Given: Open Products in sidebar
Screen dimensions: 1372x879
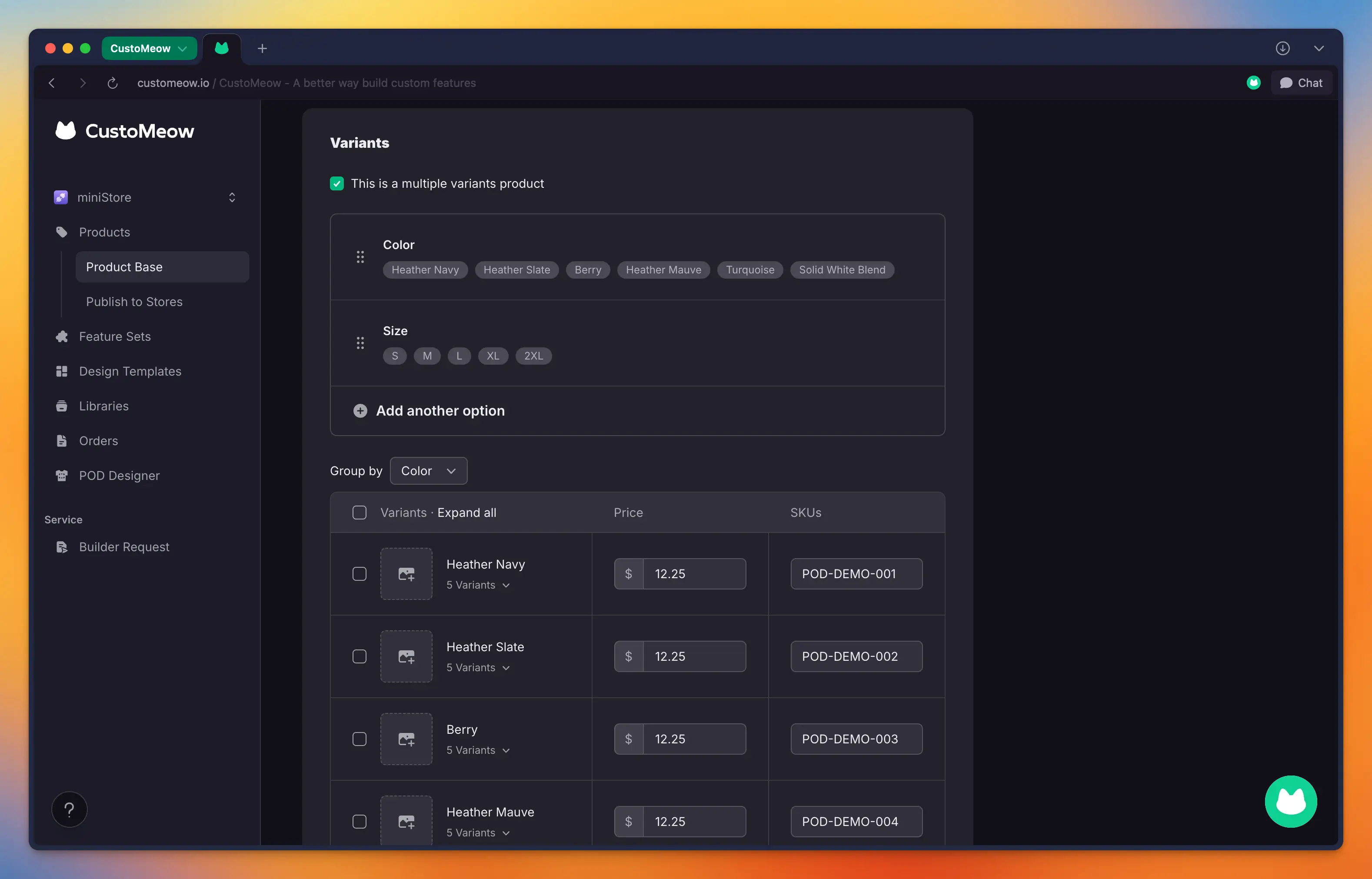Looking at the screenshot, I should pyautogui.click(x=104, y=232).
